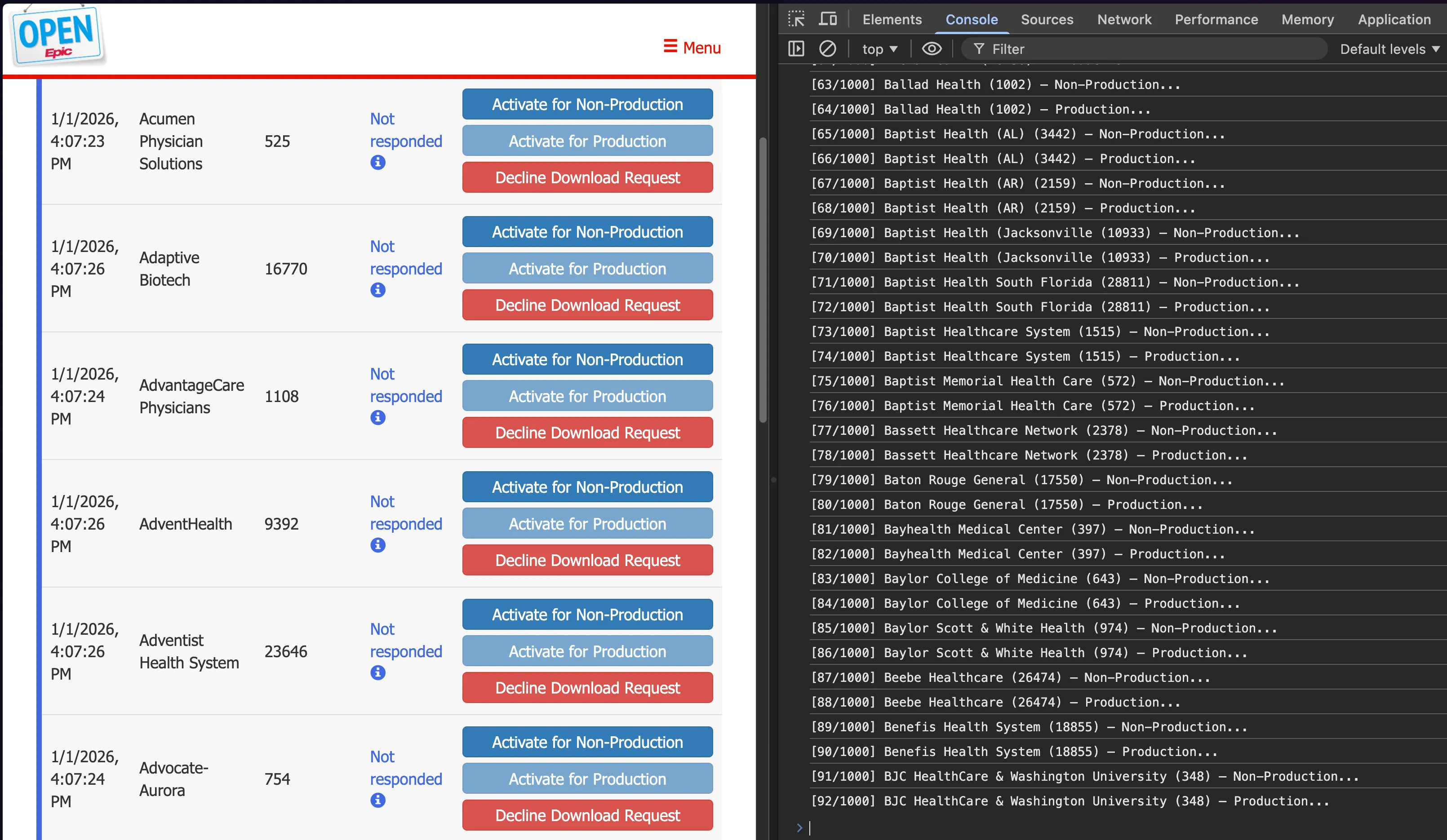Click info icon in AdventHealth row

[378, 545]
